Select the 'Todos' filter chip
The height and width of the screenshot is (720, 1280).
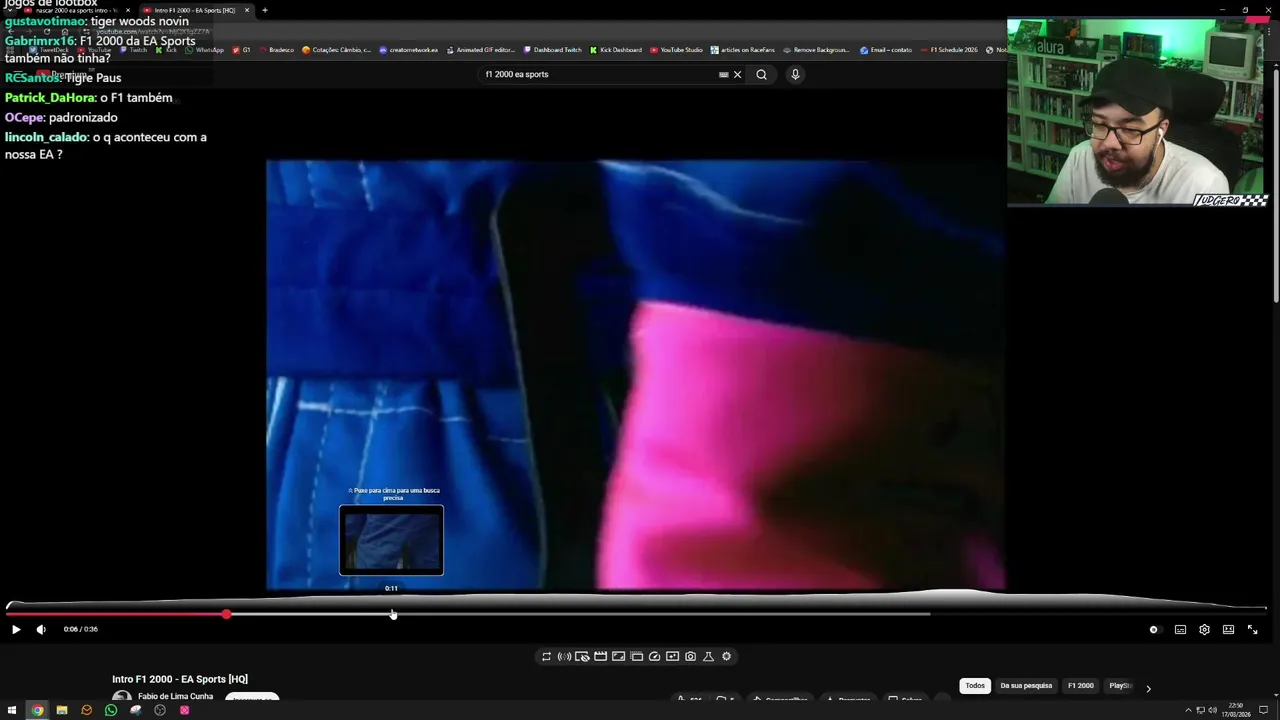coord(975,686)
